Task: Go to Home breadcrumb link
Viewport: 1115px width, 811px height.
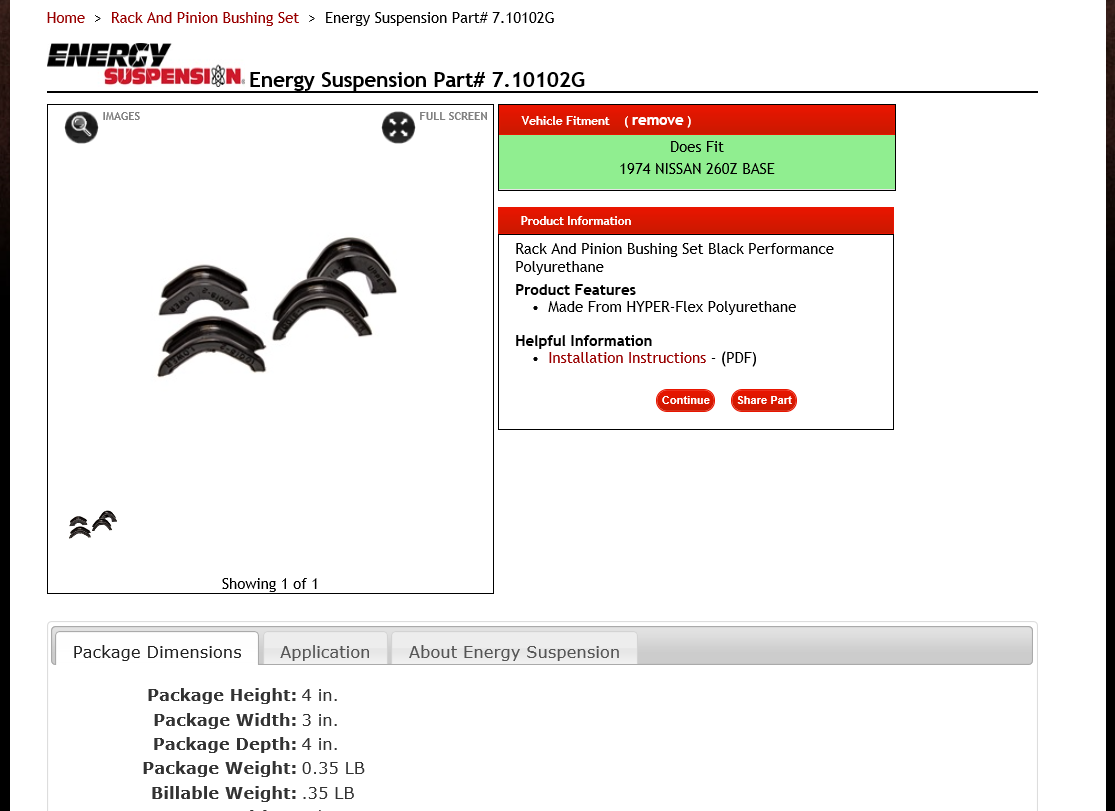Action: (x=65, y=18)
